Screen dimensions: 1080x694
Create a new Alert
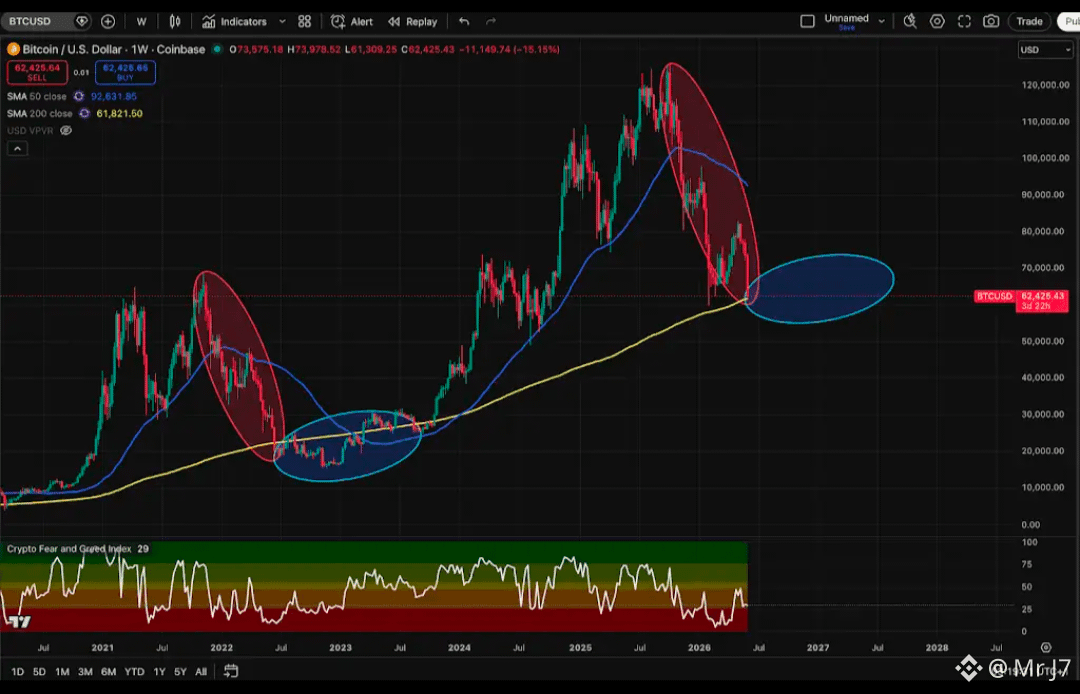pyautogui.click(x=352, y=21)
